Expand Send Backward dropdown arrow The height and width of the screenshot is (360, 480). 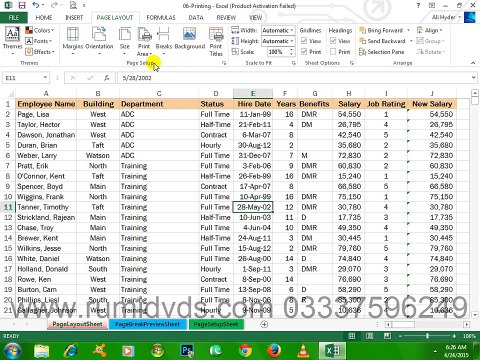tap(411, 41)
